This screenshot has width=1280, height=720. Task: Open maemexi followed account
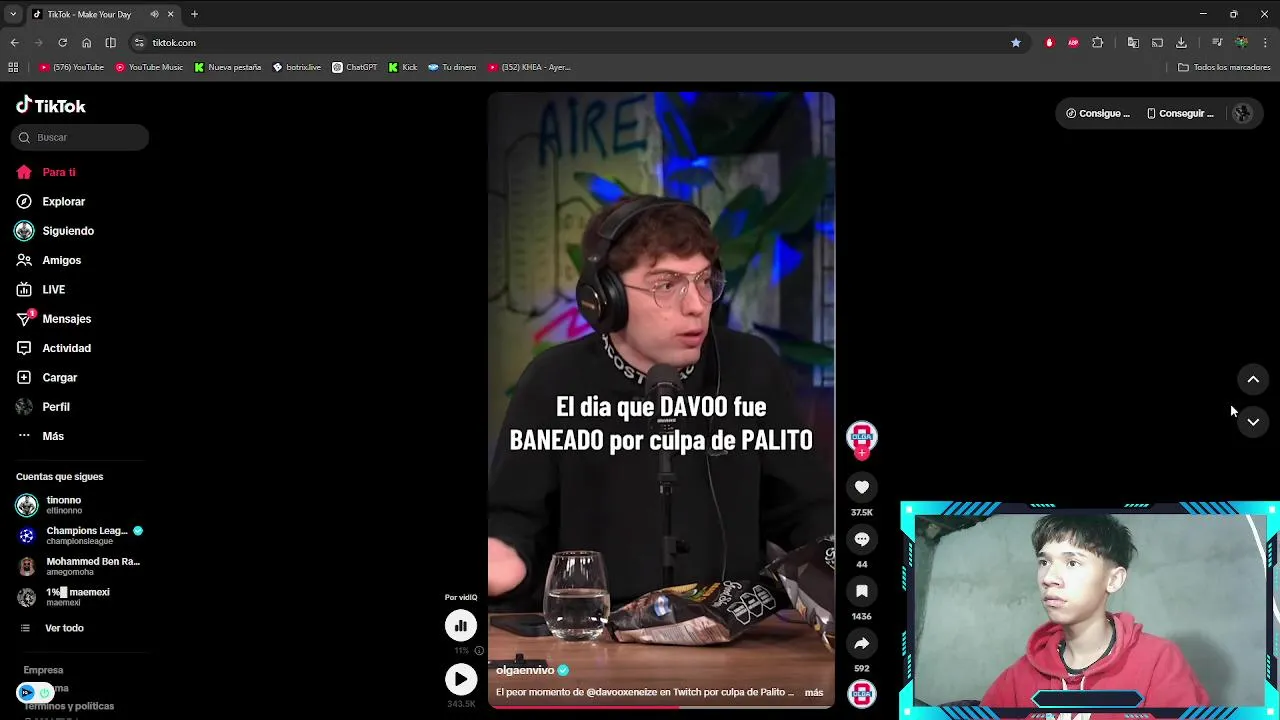(x=65, y=596)
